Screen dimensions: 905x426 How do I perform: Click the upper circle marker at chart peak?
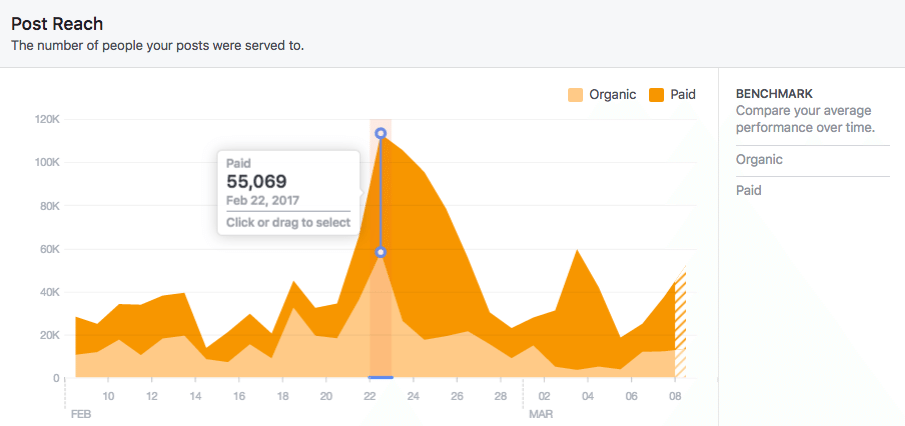[381, 133]
